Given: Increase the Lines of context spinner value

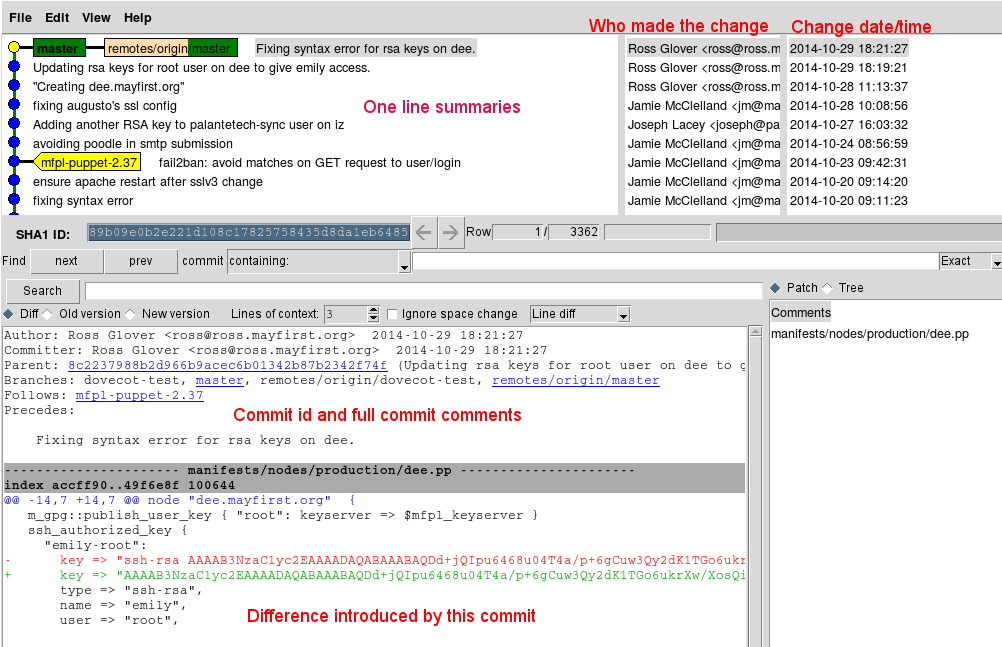Looking at the screenshot, I should (x=374, y=310).
